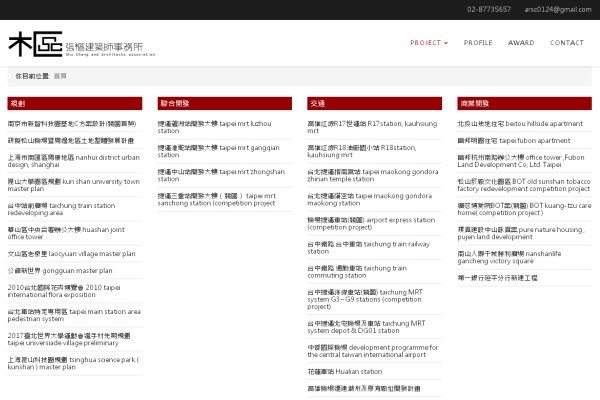View the Hualian Station project

coord(345,371)
